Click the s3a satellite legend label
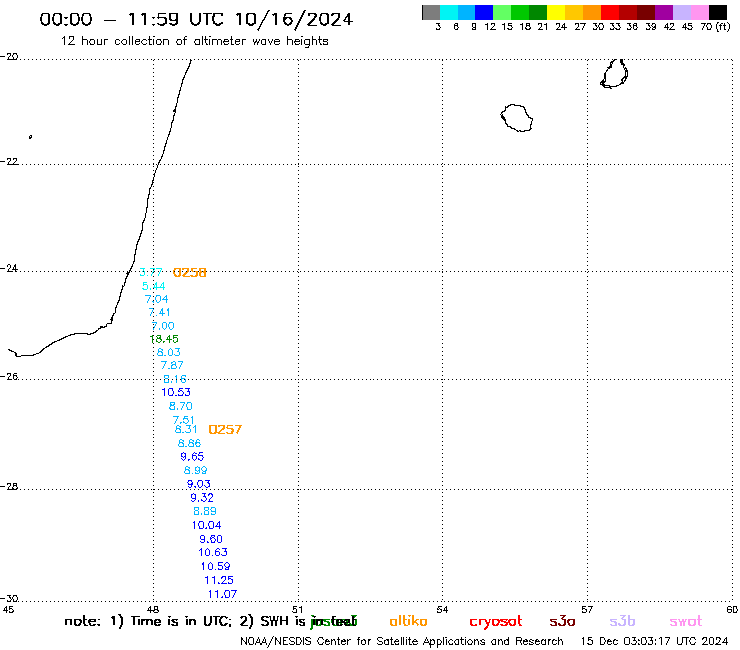Viewport: 740px width, 650px height. [562, 621]
